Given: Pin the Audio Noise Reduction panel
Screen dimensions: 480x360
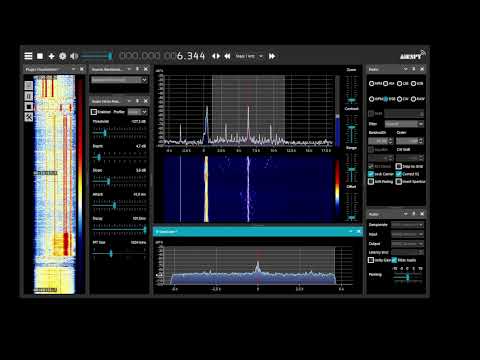Looking at the screenshot, I should pyautogui.click(x=137, y=101).
